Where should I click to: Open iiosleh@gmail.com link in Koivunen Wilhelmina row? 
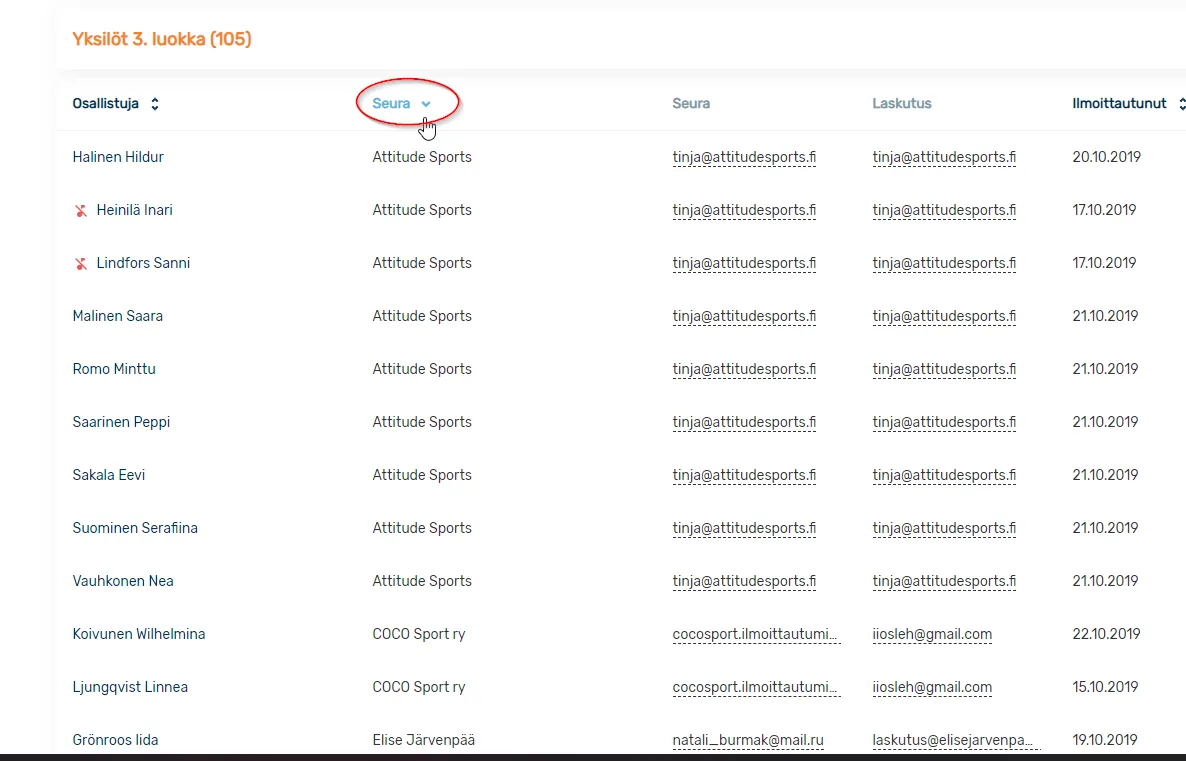coord(932,634)
